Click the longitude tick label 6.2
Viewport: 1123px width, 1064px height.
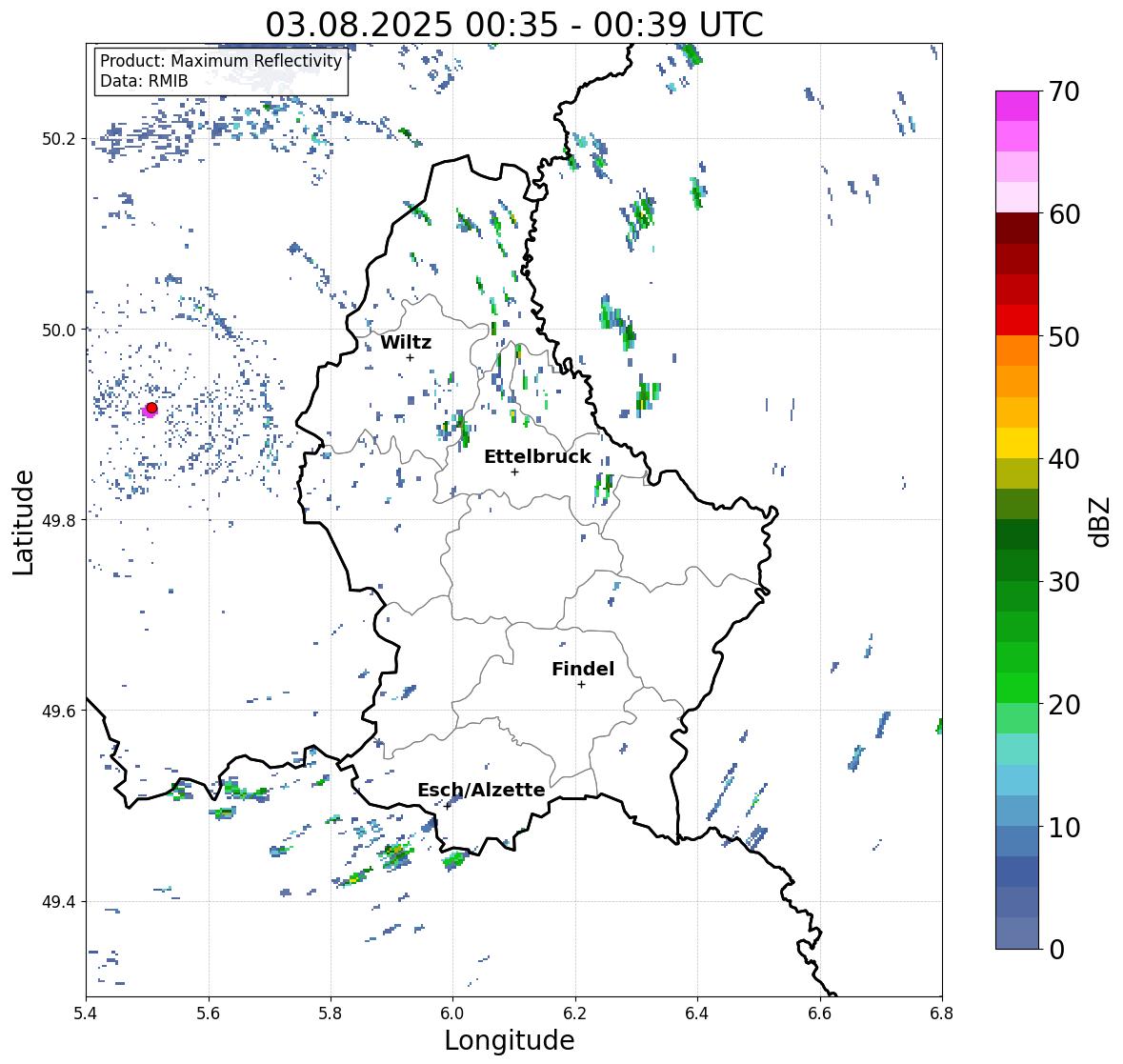point(575,1014)
